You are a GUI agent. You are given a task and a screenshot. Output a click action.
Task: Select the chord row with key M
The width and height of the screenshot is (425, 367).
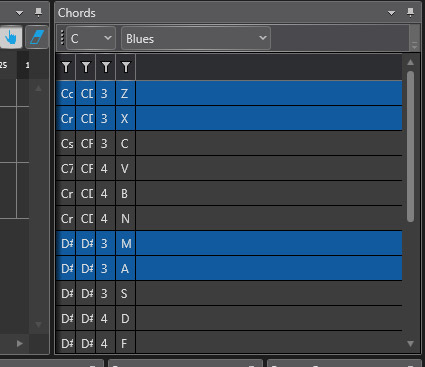229,243
